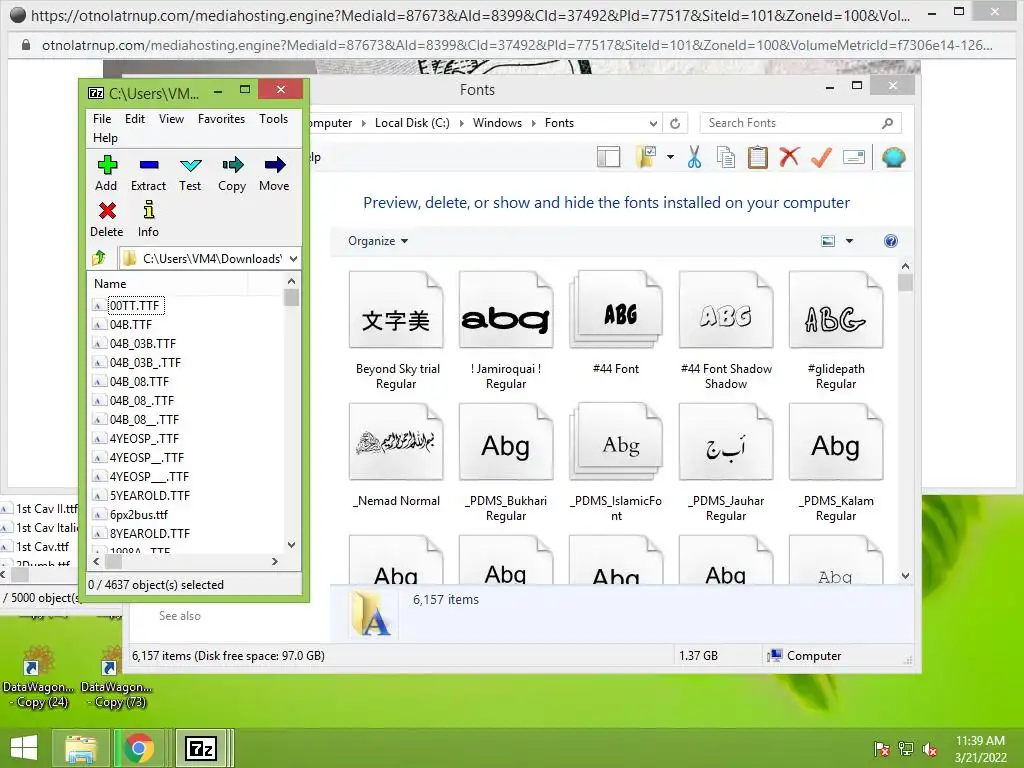Expand the Fonts address bar history dropdown

[x=652, y=123]
